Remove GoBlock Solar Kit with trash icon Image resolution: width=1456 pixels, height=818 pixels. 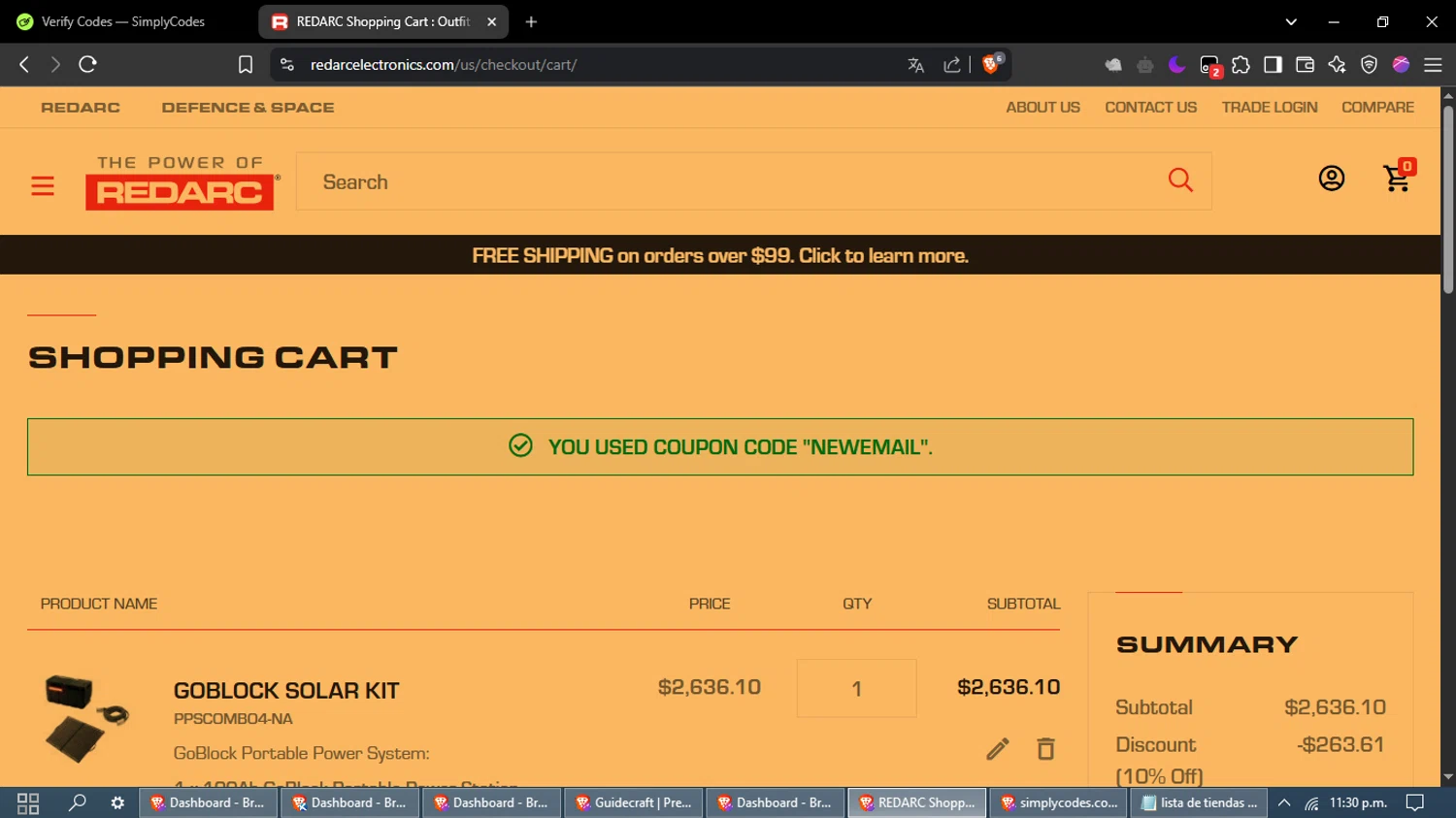tap(1045, 749)
